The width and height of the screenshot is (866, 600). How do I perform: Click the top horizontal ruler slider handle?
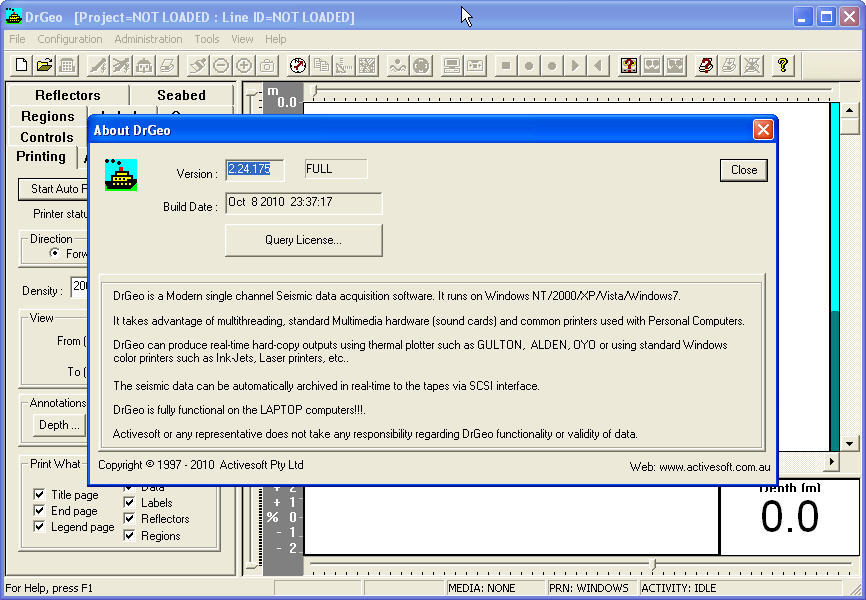tap(315, 91)
